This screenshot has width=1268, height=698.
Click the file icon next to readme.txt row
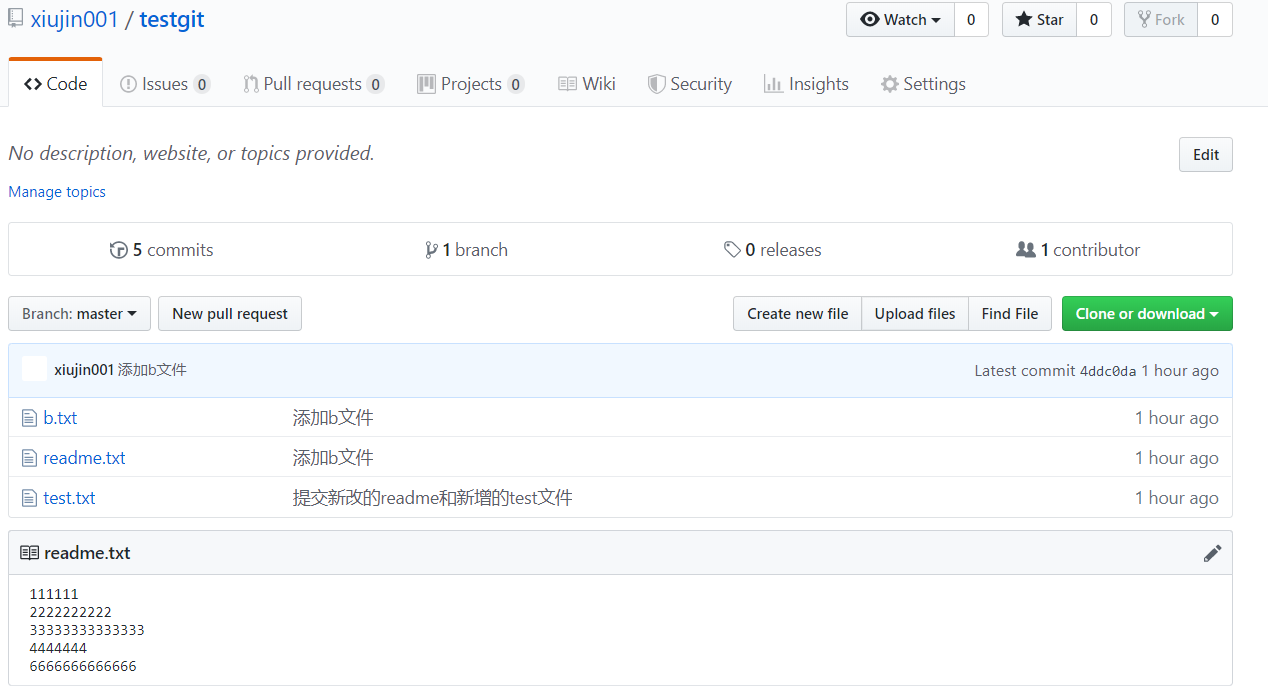[29, 458]
